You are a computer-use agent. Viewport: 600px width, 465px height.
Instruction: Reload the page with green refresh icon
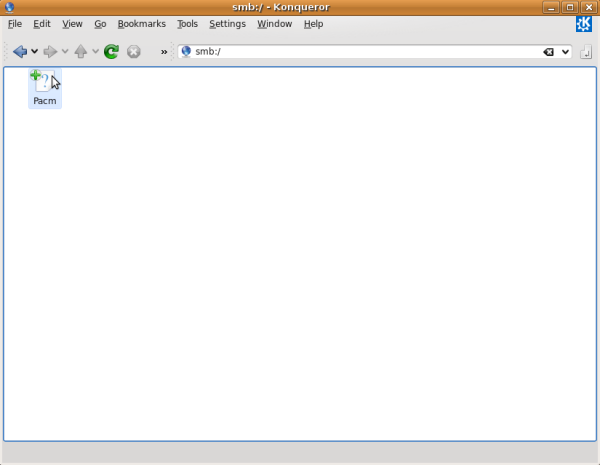pyautogui.click(x=112, y=51)
